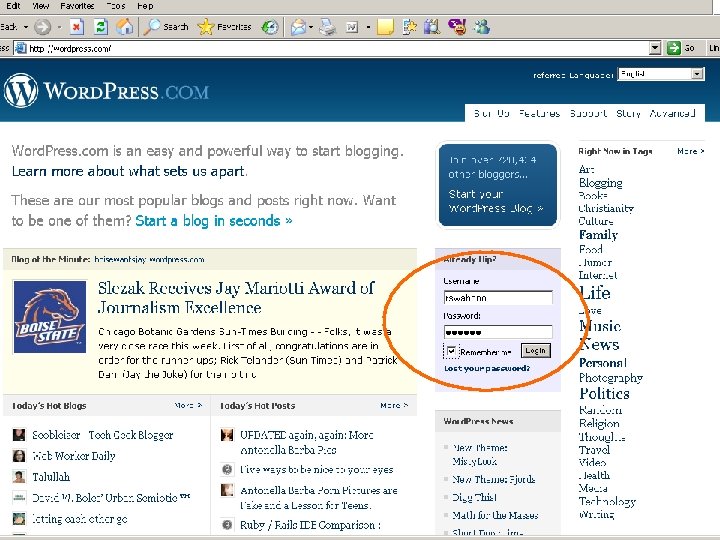Click the Urban Semiotic blog avatar
720x540 pixels.
click(x=19, y=497)
